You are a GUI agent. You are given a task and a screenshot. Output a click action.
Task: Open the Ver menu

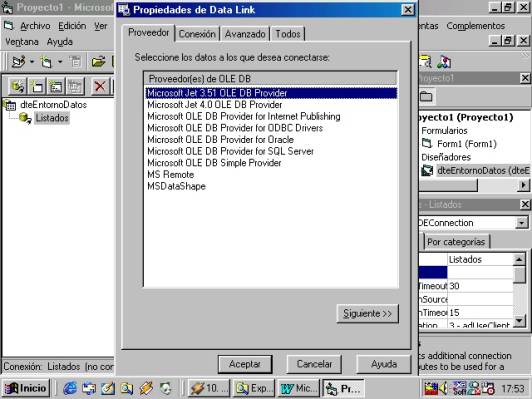(x=100, y=26)
